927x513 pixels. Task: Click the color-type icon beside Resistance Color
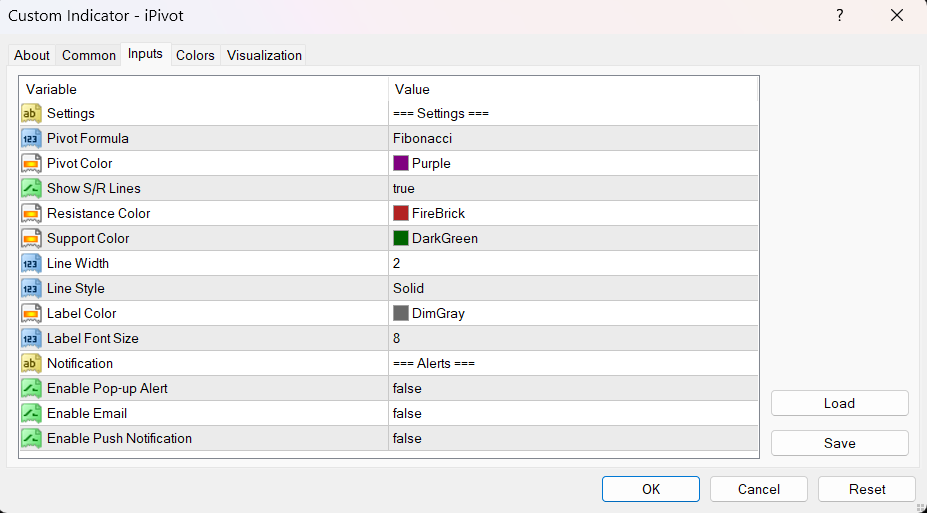coord(31,214)
